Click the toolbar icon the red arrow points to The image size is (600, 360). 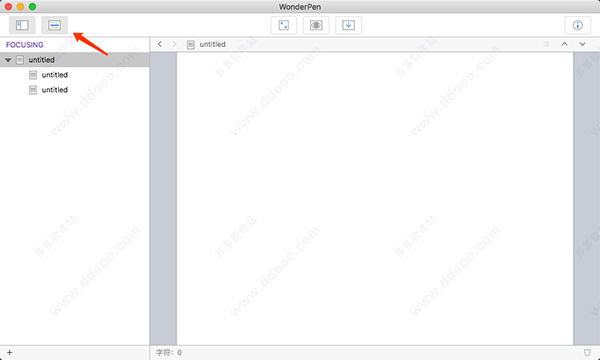pyautogui.click(x=54, y=25)
